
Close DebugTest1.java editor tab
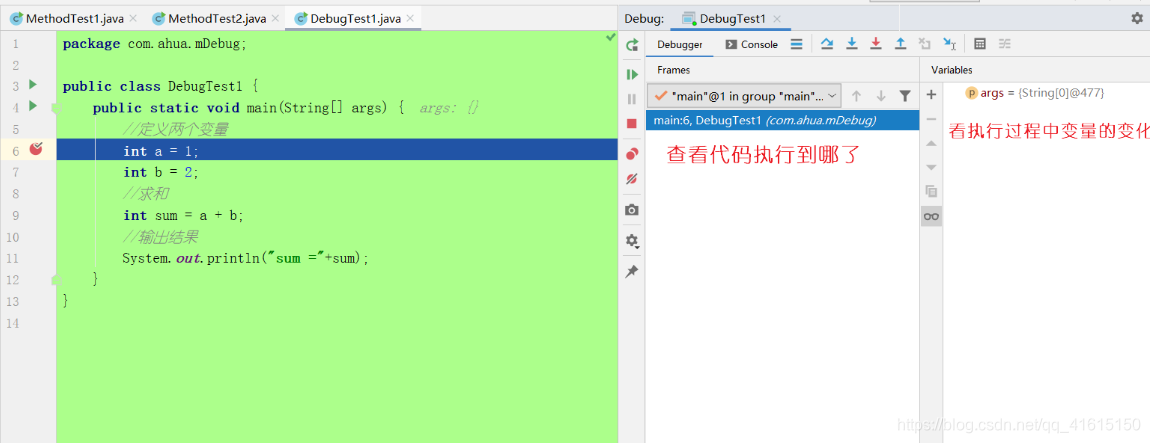(x=409, y=19)
